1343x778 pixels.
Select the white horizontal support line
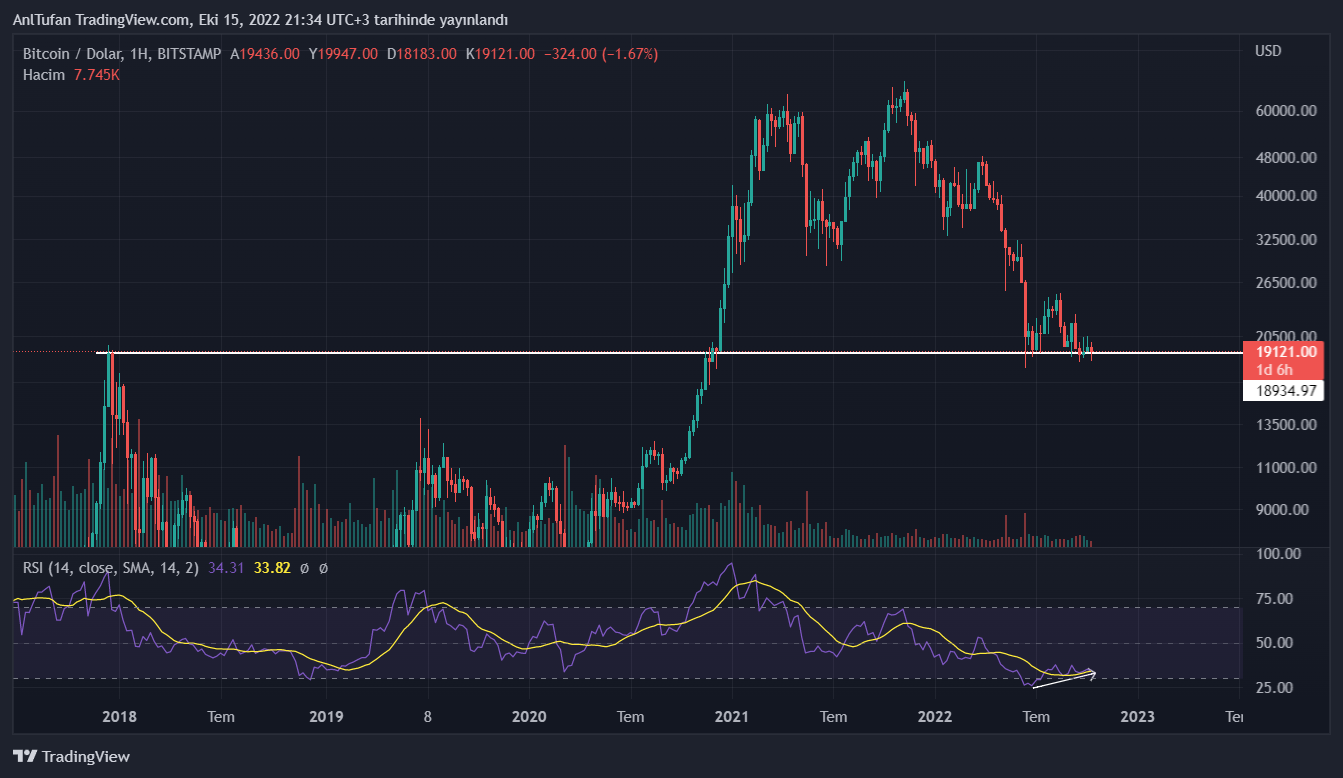click(x=600, y=352)
